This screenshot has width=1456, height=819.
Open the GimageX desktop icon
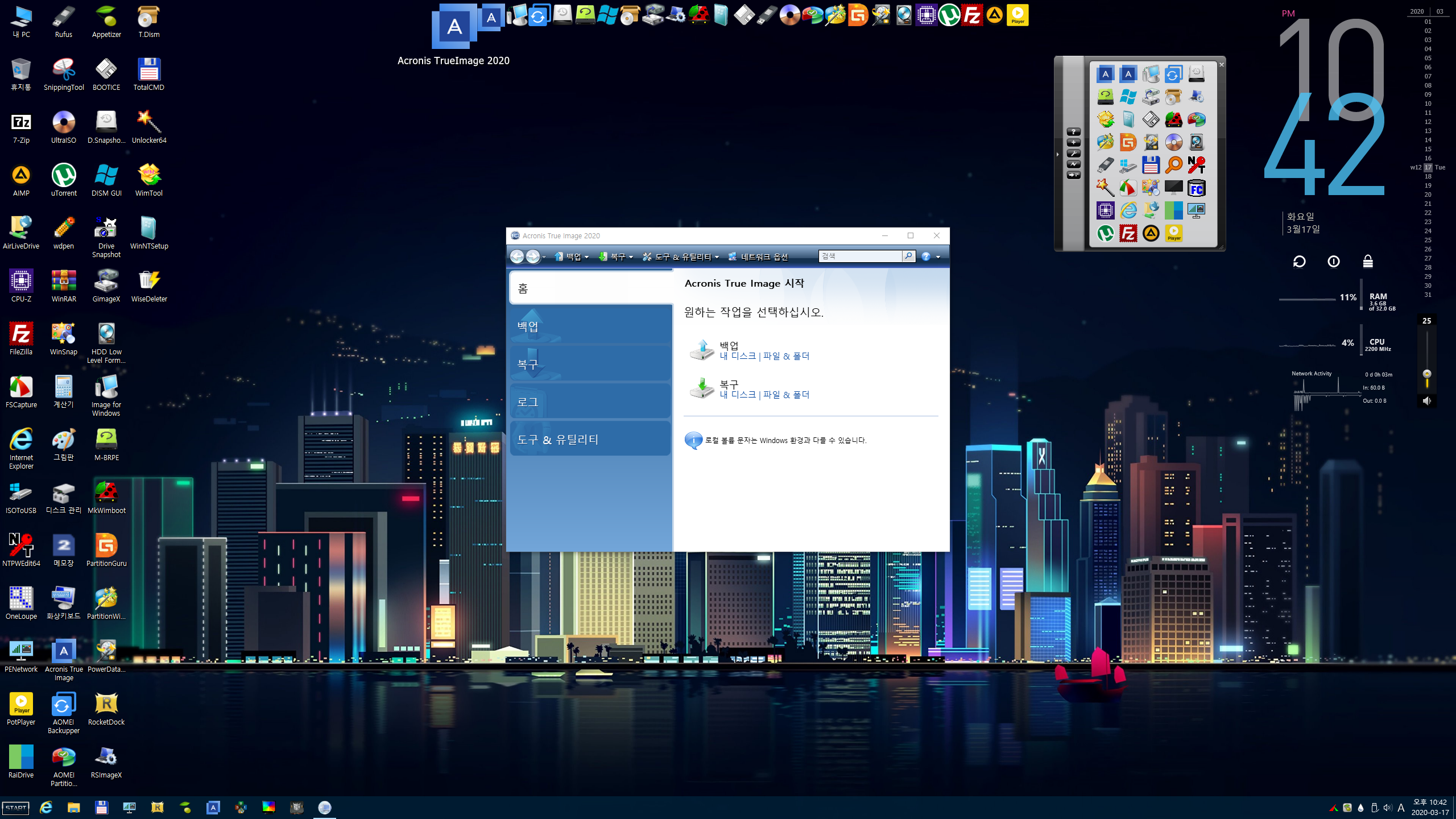coord(106,286)
